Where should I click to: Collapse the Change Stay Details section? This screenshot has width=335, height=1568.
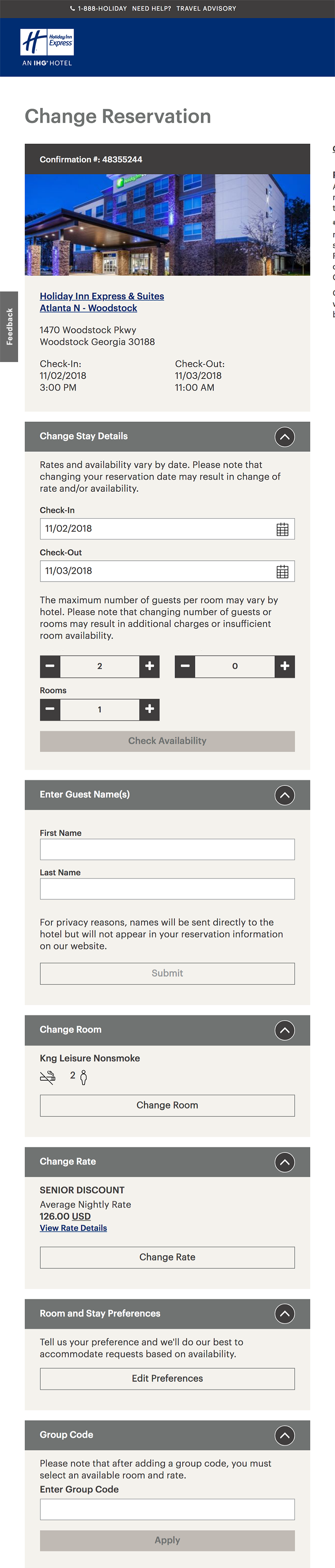pyautogui.click(x=285, y=436)
